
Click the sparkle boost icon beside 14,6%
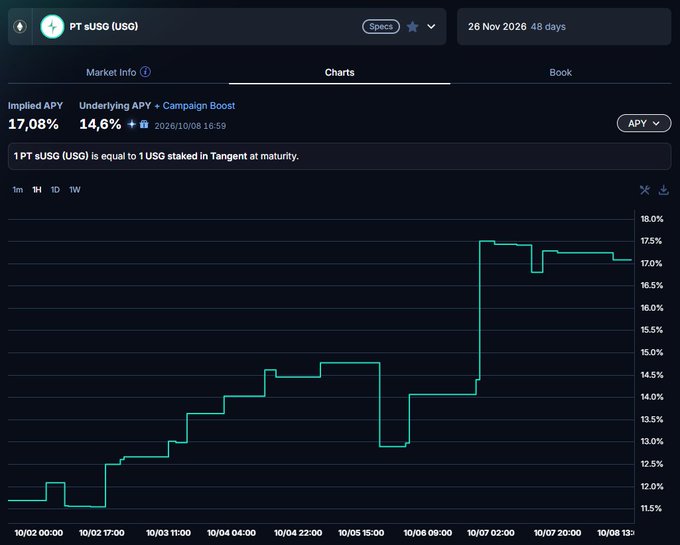(131, 124)
